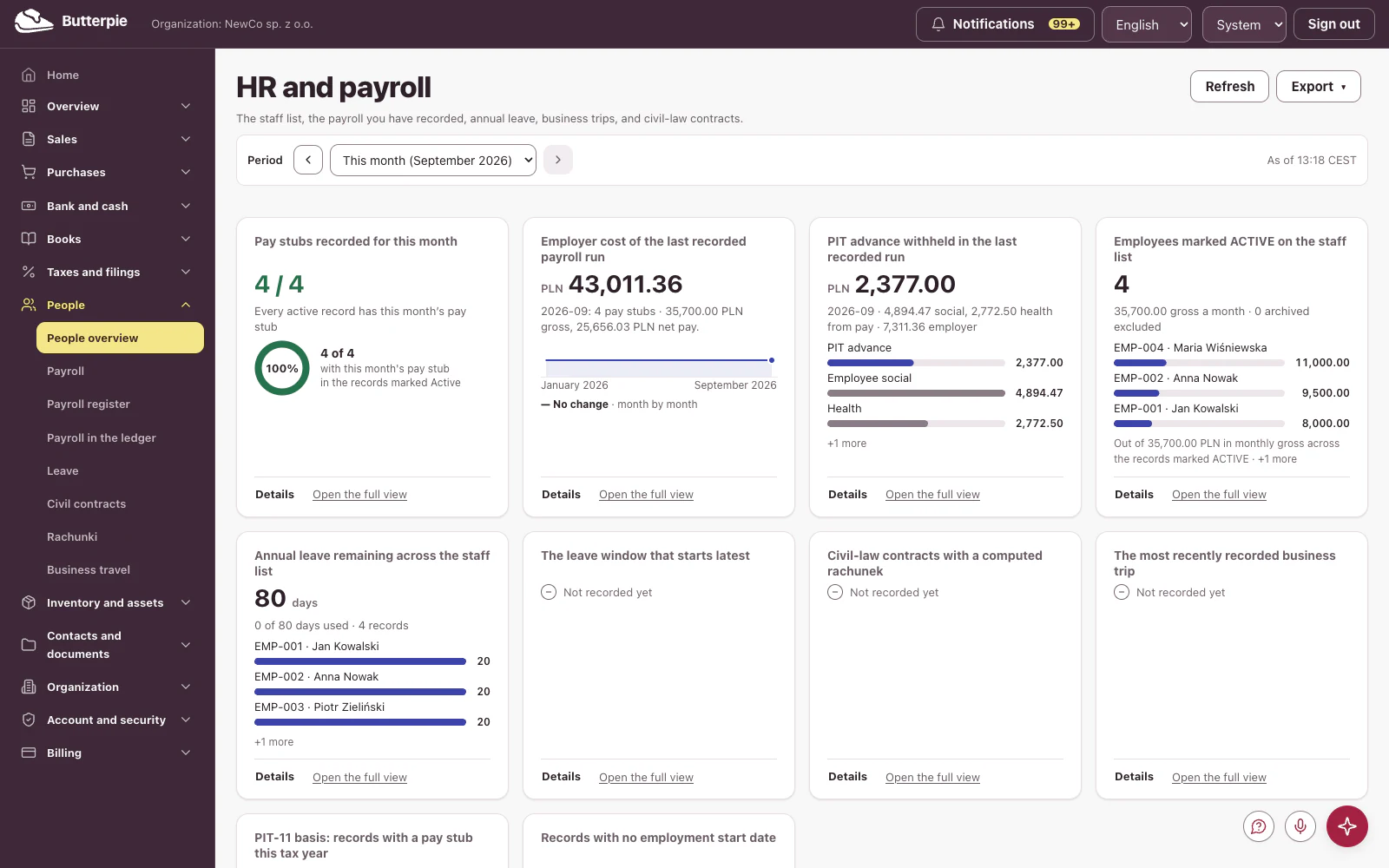This screenshot has height=868, width=1389.
Task: Open full view of Annual leave card
Action: pos(359,778)
